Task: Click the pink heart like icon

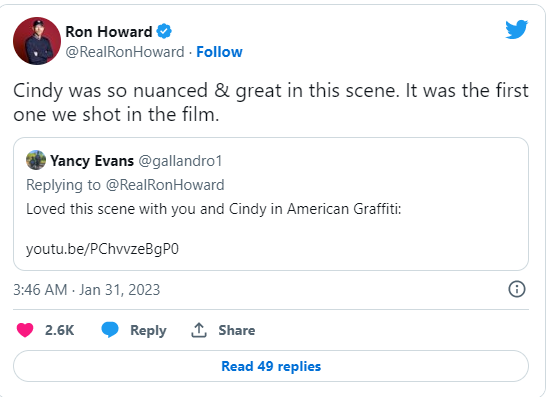Action: coord(25,330)
